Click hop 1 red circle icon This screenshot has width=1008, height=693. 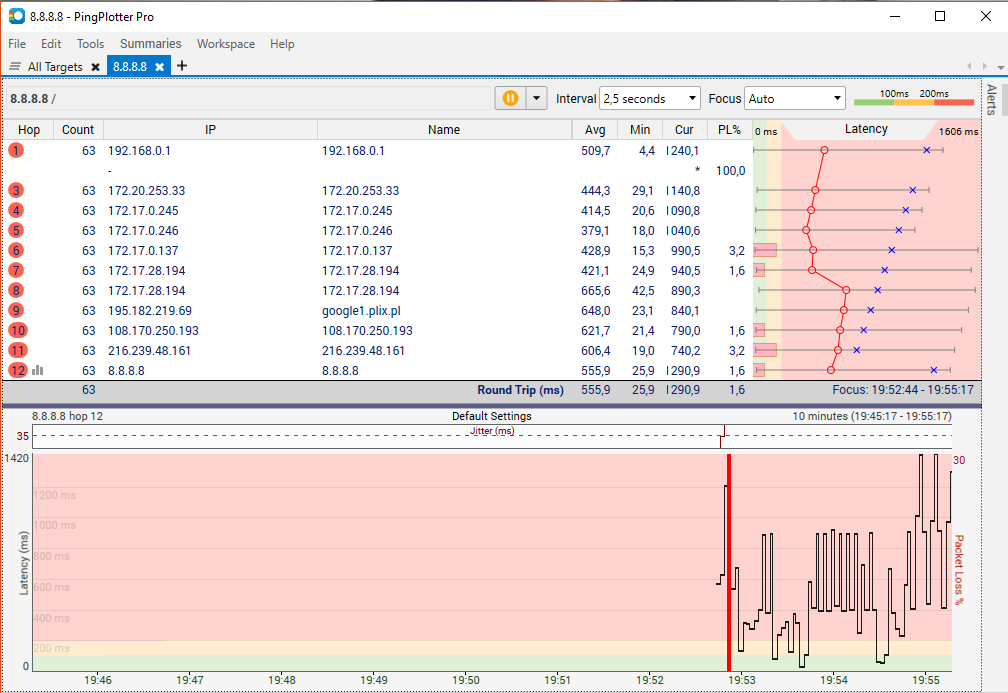[x=16, y=150]
